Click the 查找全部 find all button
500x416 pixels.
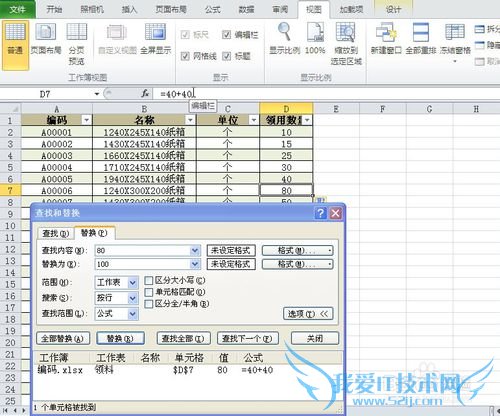pyautogui.click(x=184, y=339)
